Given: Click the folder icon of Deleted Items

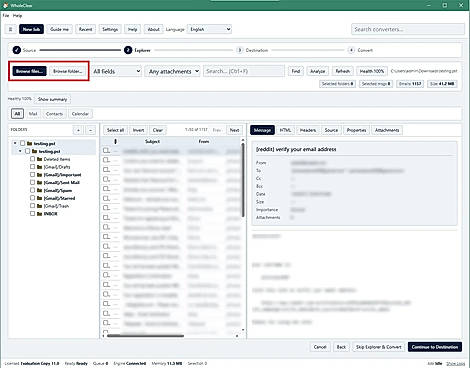Looking at the screenshot, I should pos(39,159).
